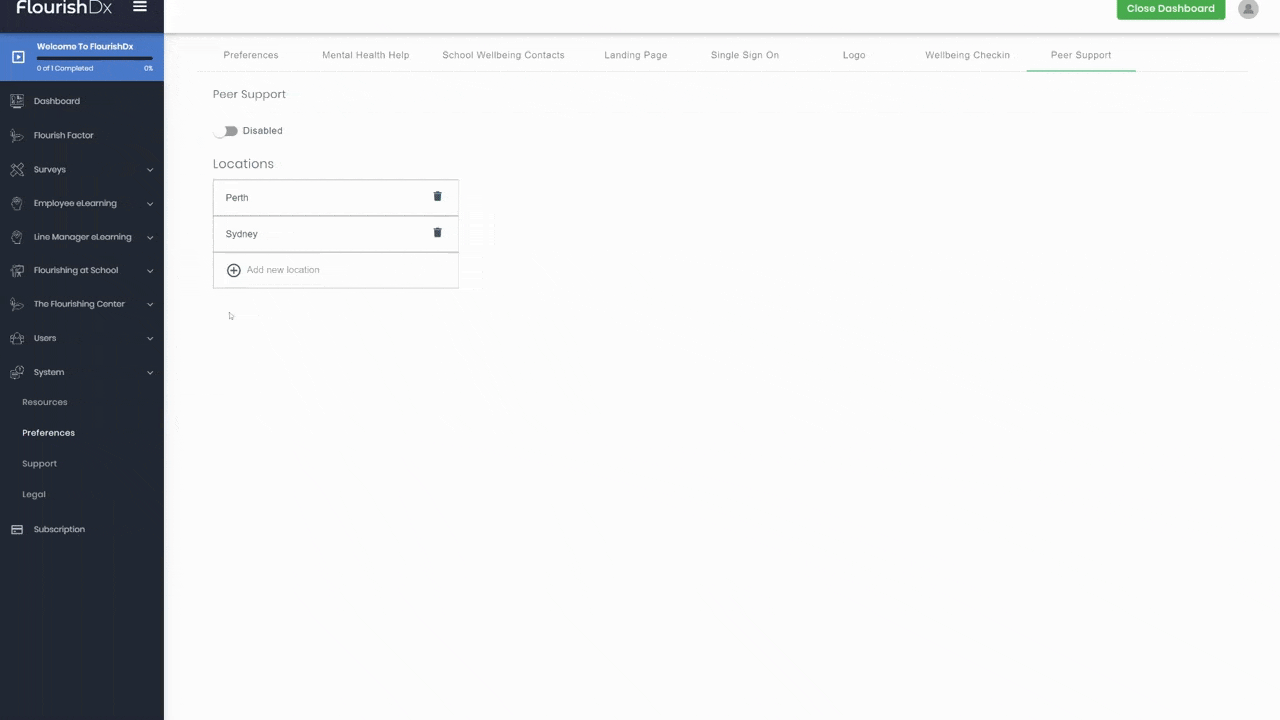Screen dimensions: 1280x720
Task: Open the Wellbeing Checkin tab
Action: 967,55
